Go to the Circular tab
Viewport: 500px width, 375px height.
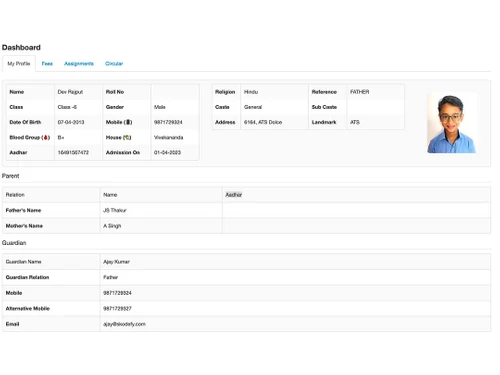[114, 64]
